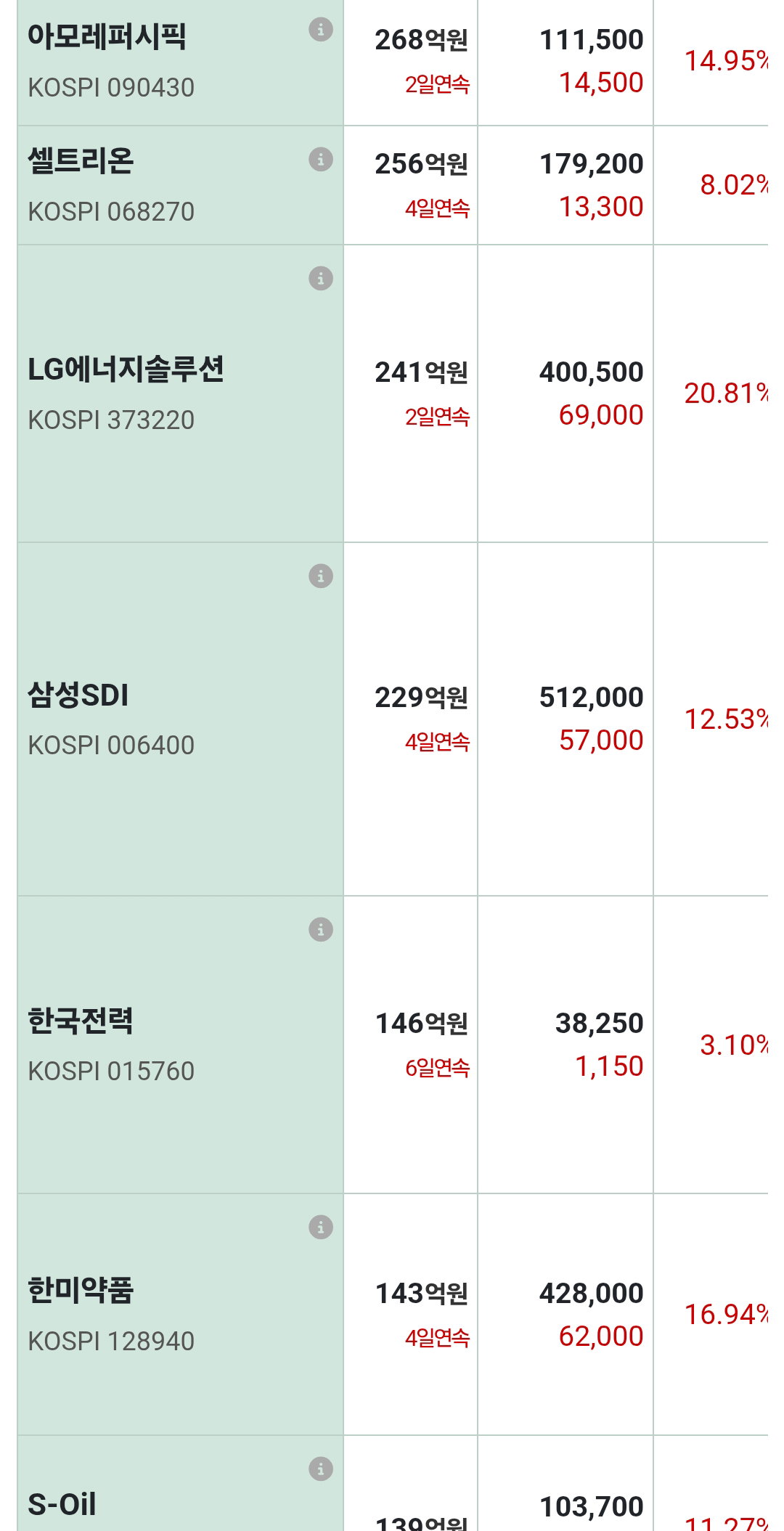Open info icon for LG에너지솔루션
Image resolution: width=784 pixels, height=1531 pixels.
pyautogui.click(x=321, y=278)
